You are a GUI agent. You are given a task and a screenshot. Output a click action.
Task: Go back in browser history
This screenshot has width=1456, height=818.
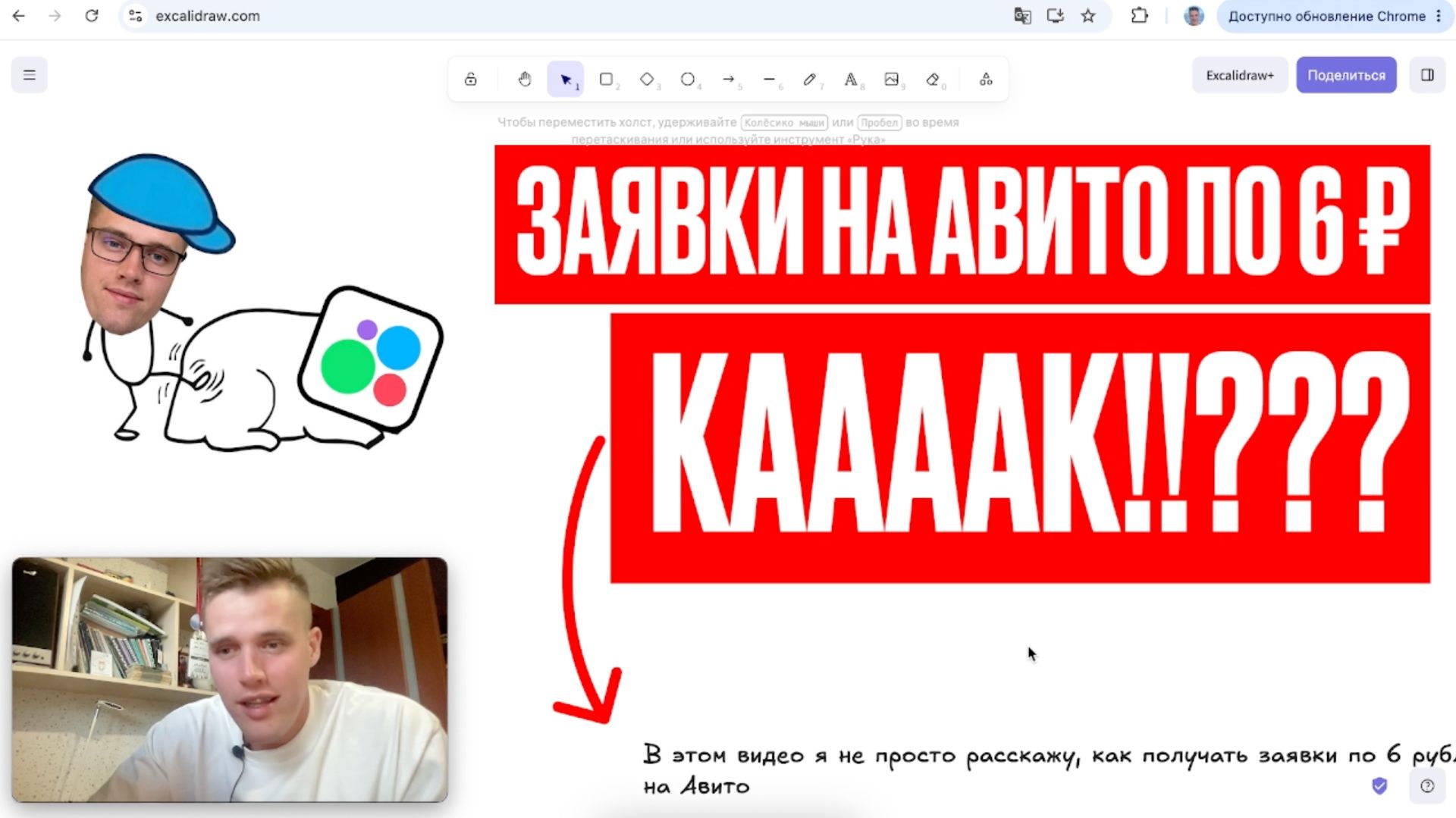click(19, 16)
